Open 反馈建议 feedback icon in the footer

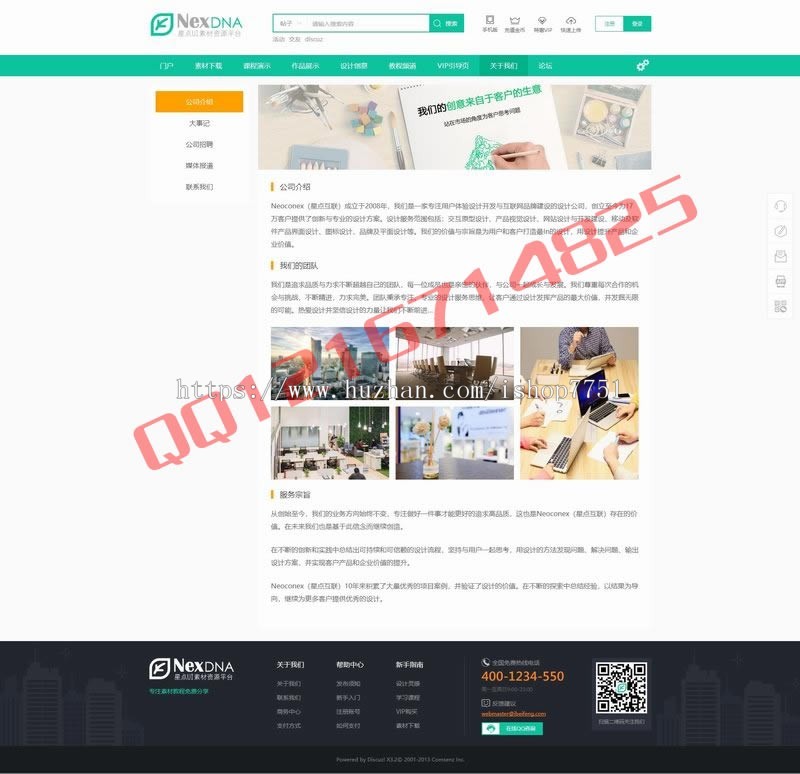pyautogui.click(x=486, y=703)
